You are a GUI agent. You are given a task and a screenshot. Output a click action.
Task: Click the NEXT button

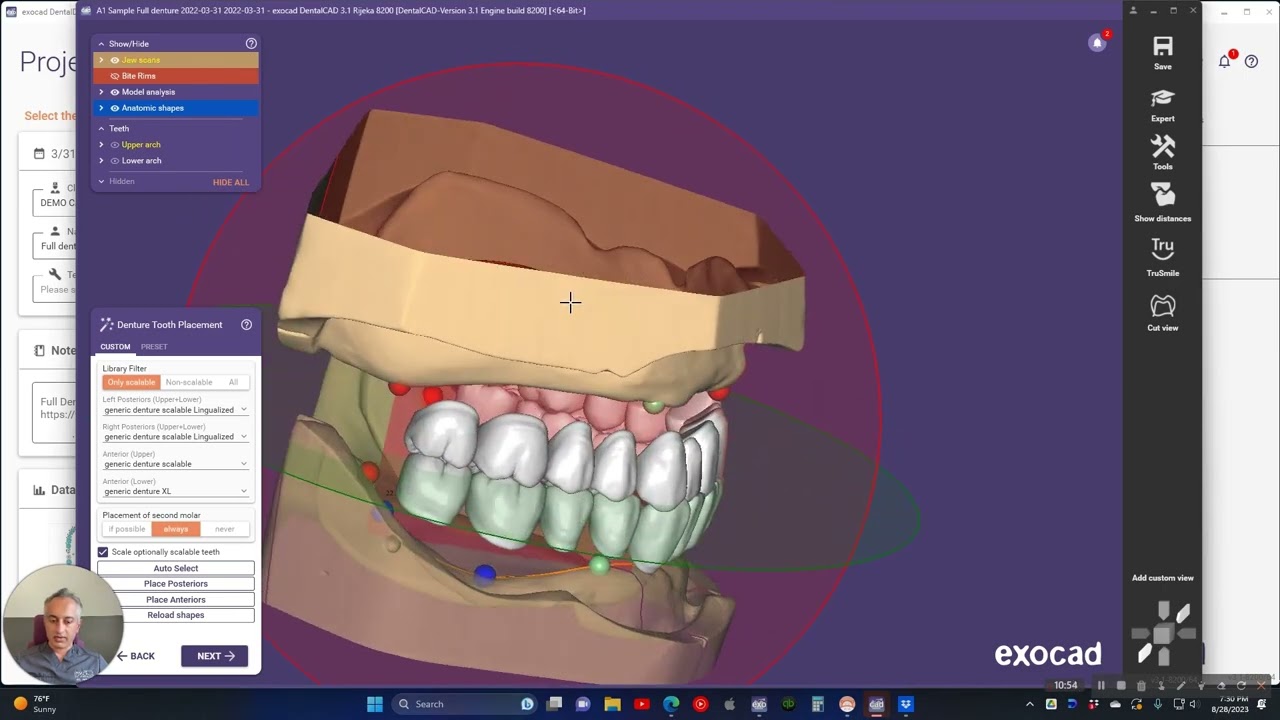tap(214, 656)
